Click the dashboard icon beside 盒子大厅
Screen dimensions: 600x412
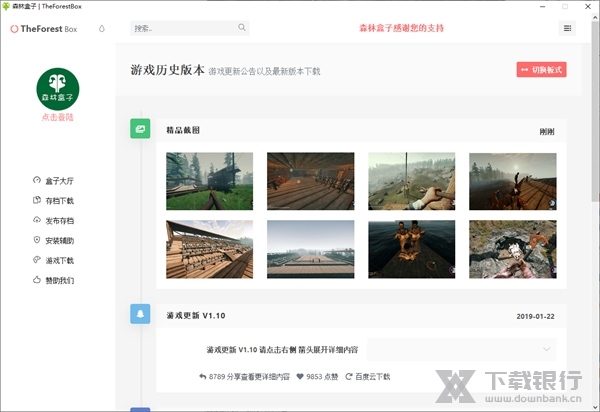point(37,180)
